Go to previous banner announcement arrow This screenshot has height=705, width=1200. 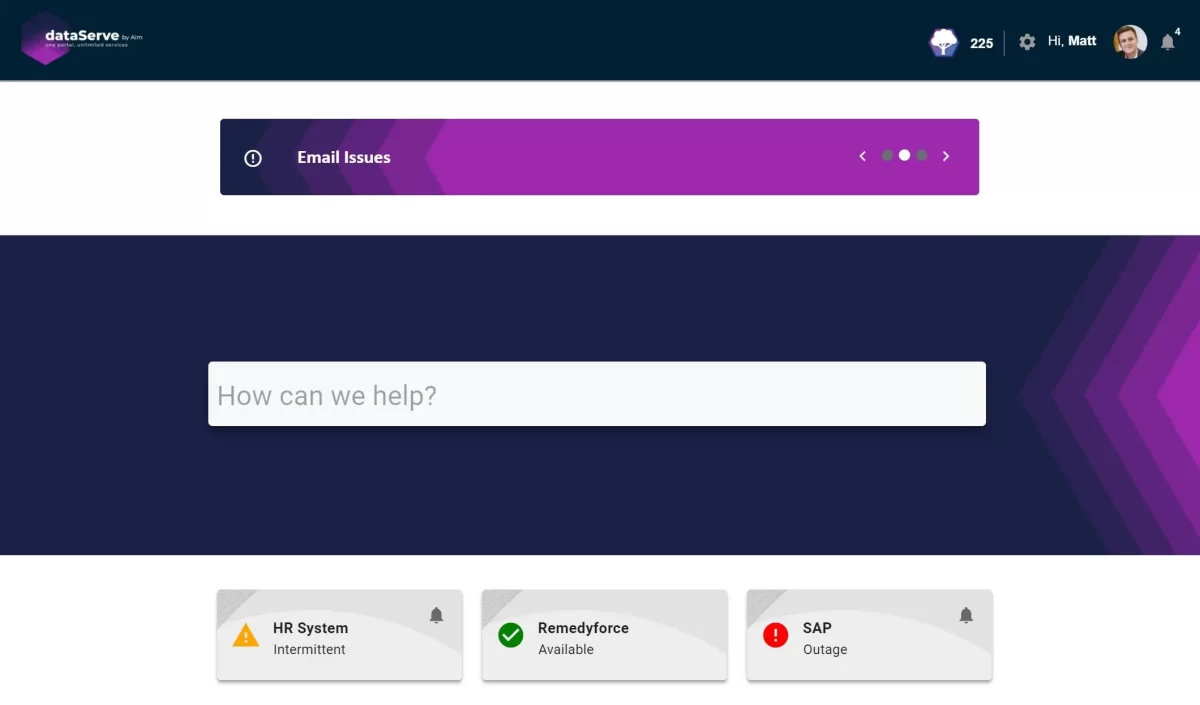863,156
